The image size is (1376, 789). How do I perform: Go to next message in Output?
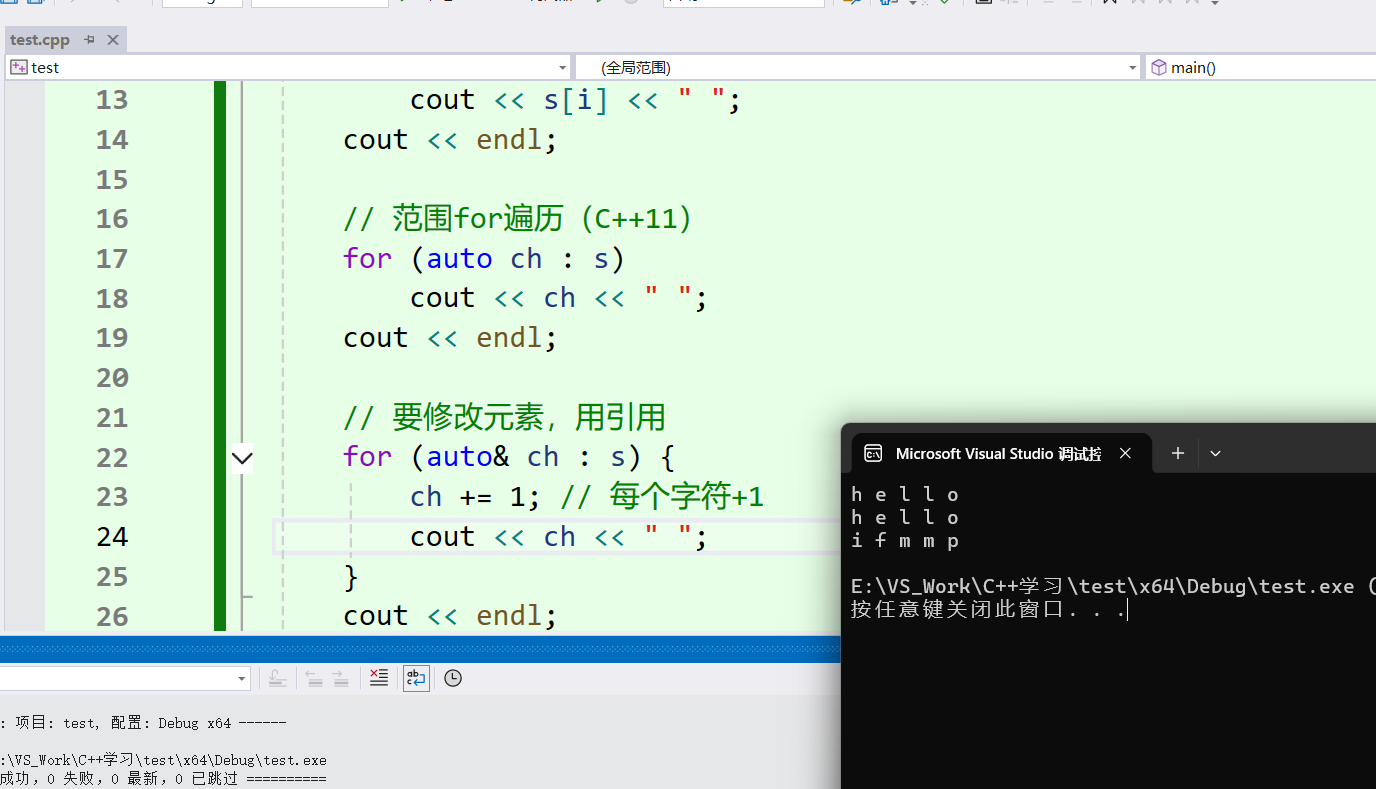click(341, 678)
